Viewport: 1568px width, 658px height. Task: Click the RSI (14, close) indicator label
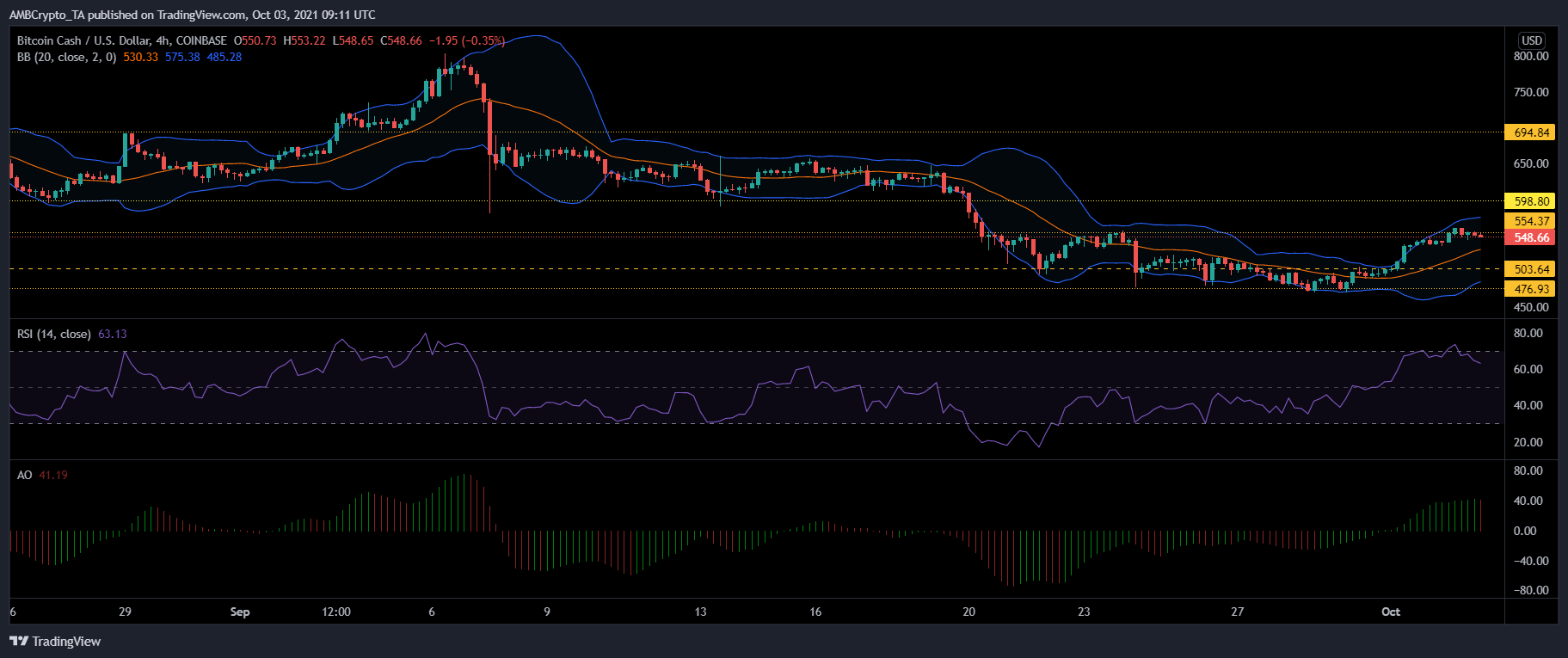tap(53, 334)
